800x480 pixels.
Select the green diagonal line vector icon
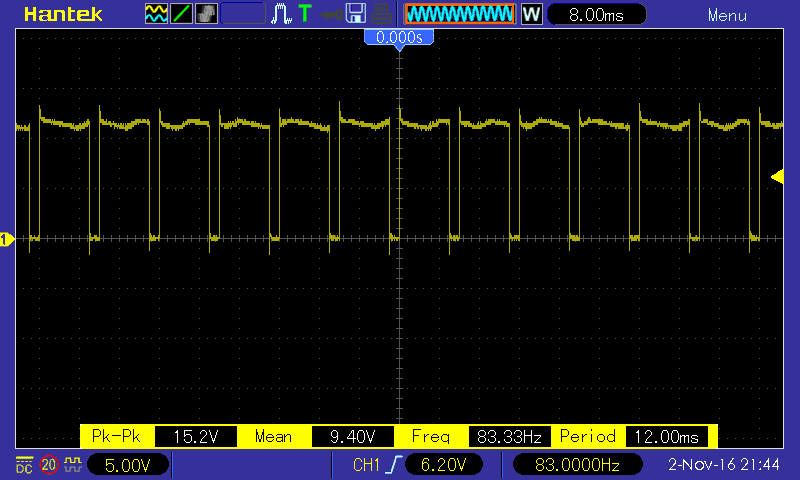click(181, 14)
